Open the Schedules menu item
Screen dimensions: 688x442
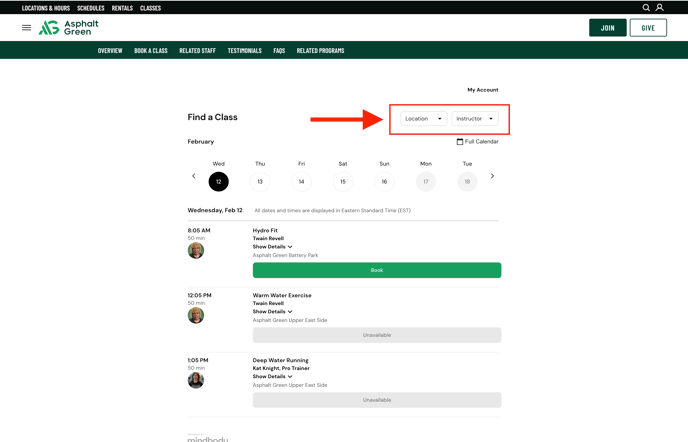pos(91,8)
